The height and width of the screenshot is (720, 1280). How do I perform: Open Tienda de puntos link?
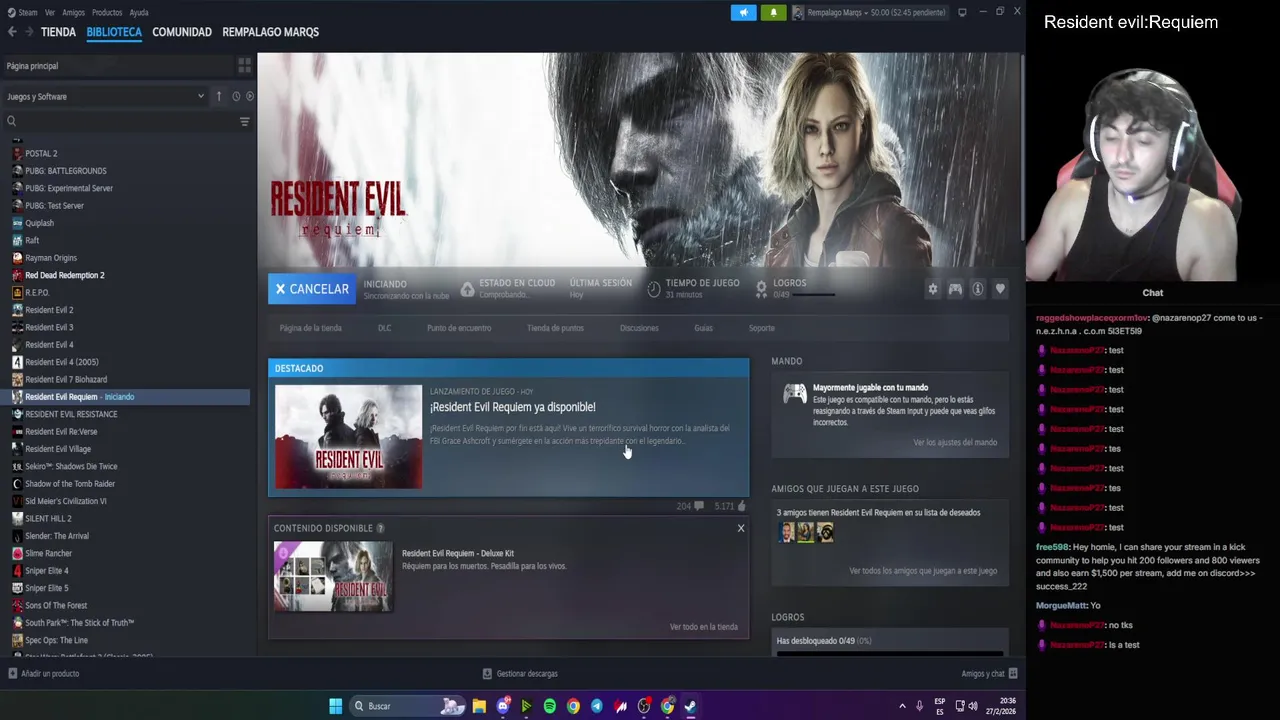pyautogui.click(x=555, y=328)
